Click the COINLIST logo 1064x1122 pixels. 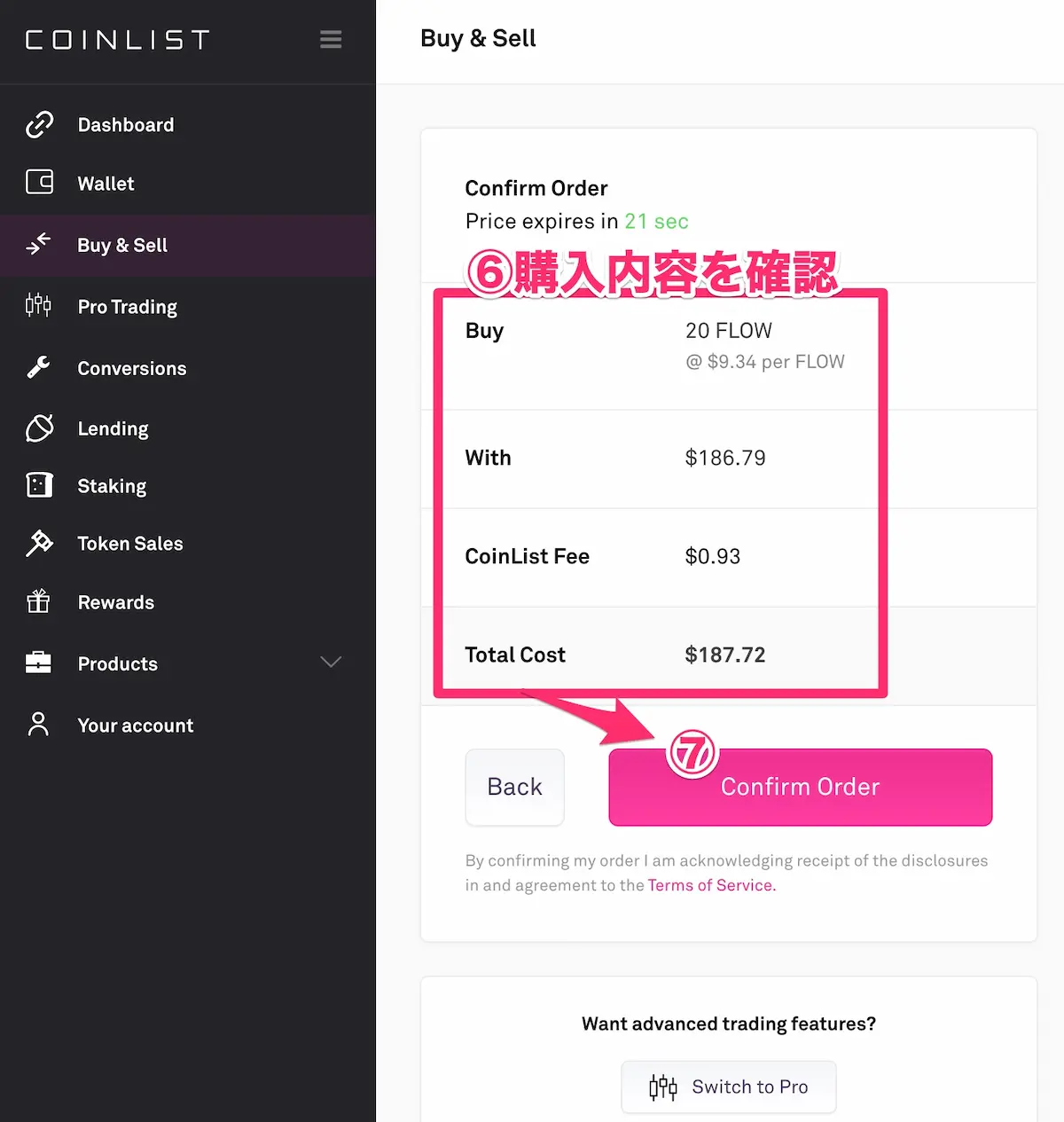point(118,40)
